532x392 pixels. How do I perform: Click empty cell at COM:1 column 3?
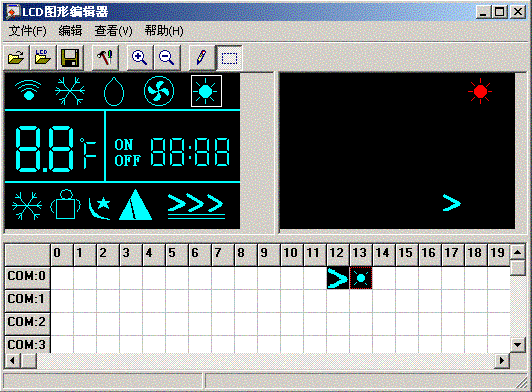point(131,301)
